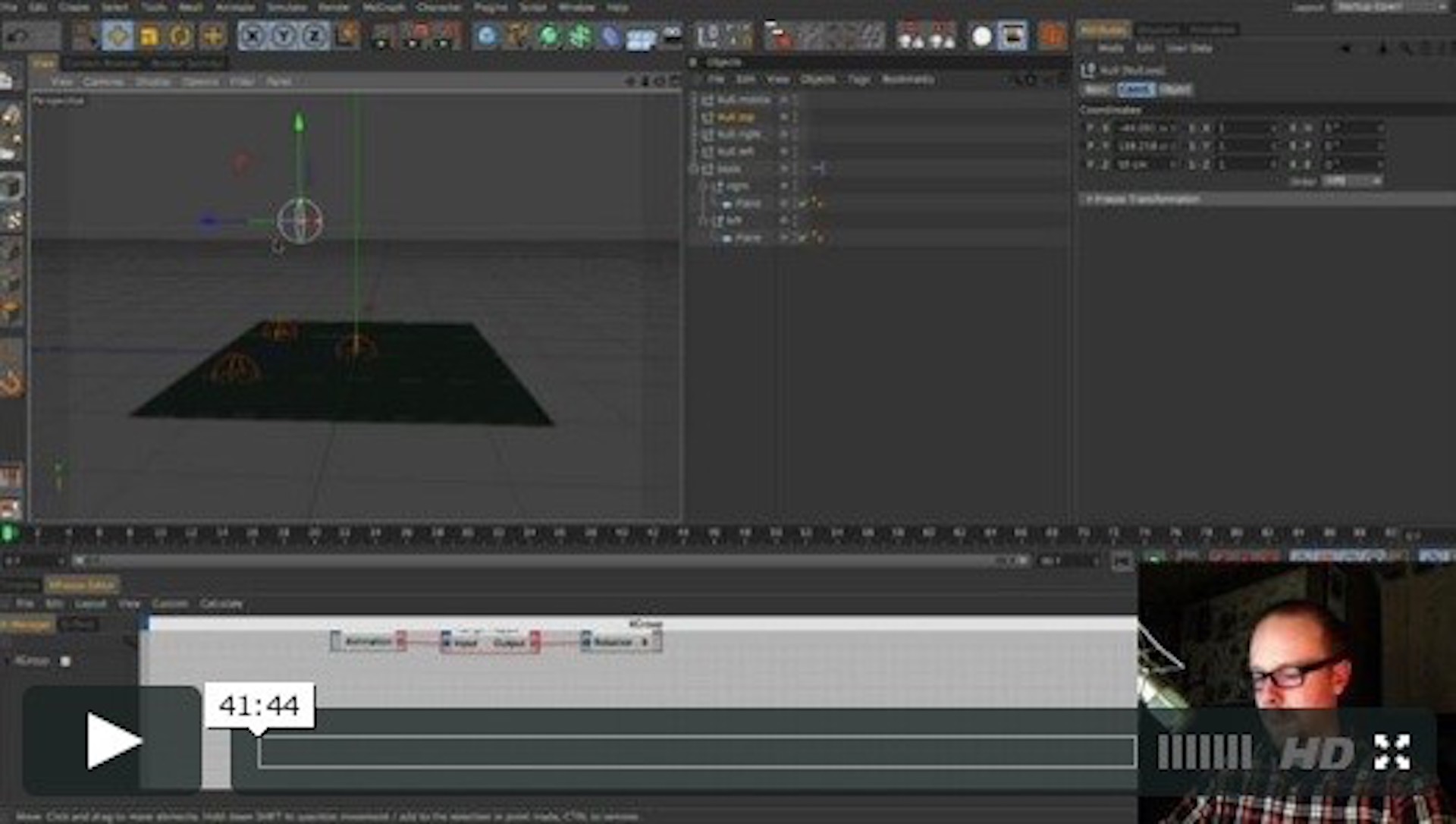
Task: Toggle checkbox beside XGroup in XPresso manager
Action: pyautogui.click(x=66, y=662)
